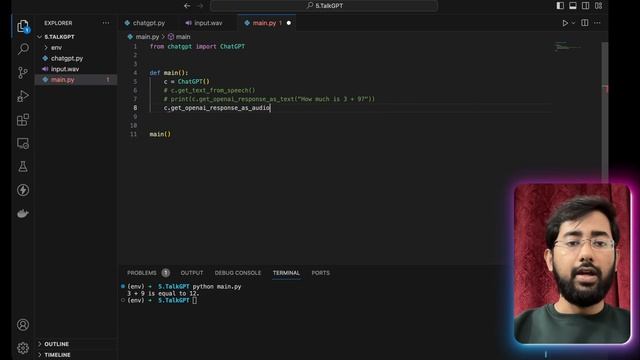Go forward with the navigation arrow
Screen dimensions: 640x360
pyautogui.click(x=200, y=6)
